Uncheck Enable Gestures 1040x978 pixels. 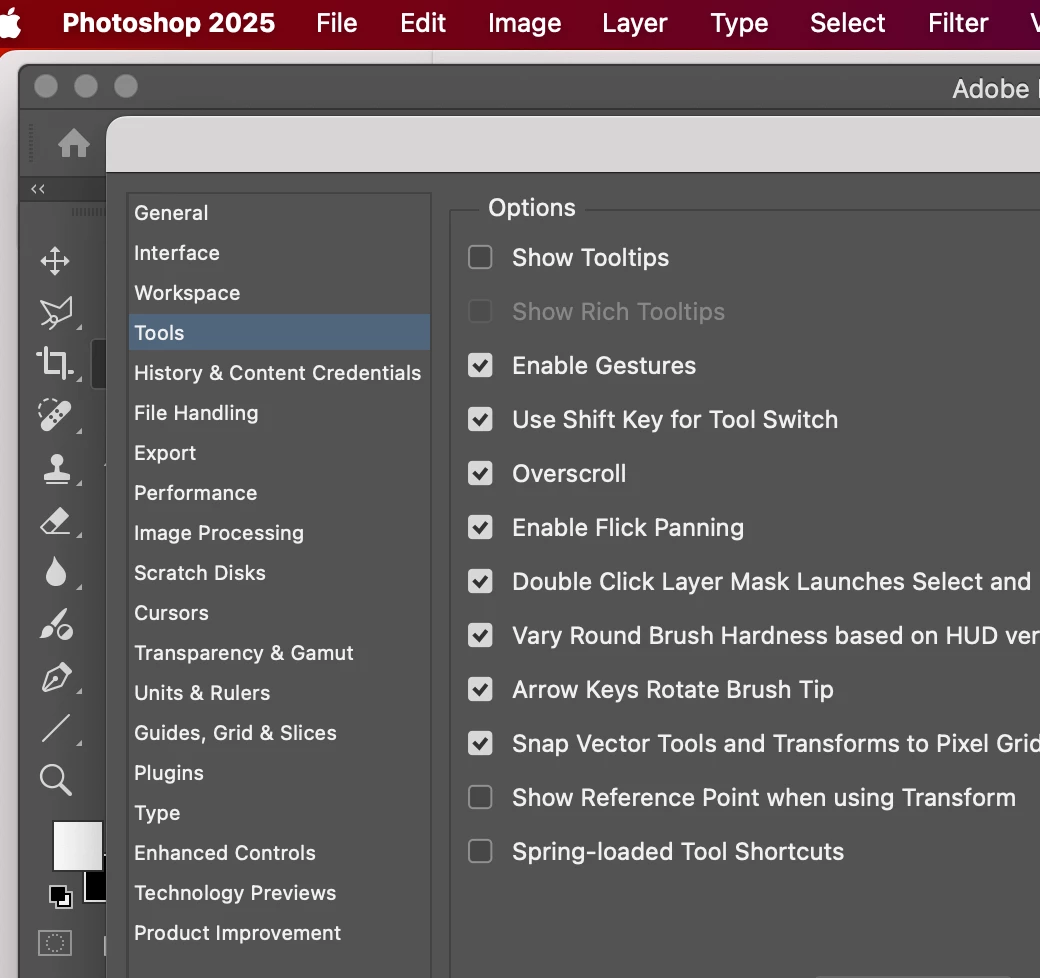[x=480, y=365]
